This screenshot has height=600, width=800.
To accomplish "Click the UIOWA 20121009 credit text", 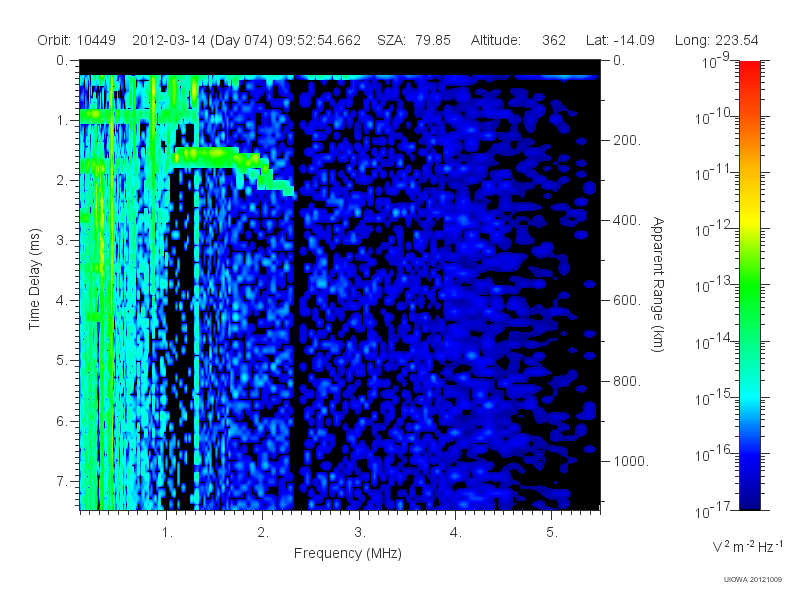I will point(753,579).
